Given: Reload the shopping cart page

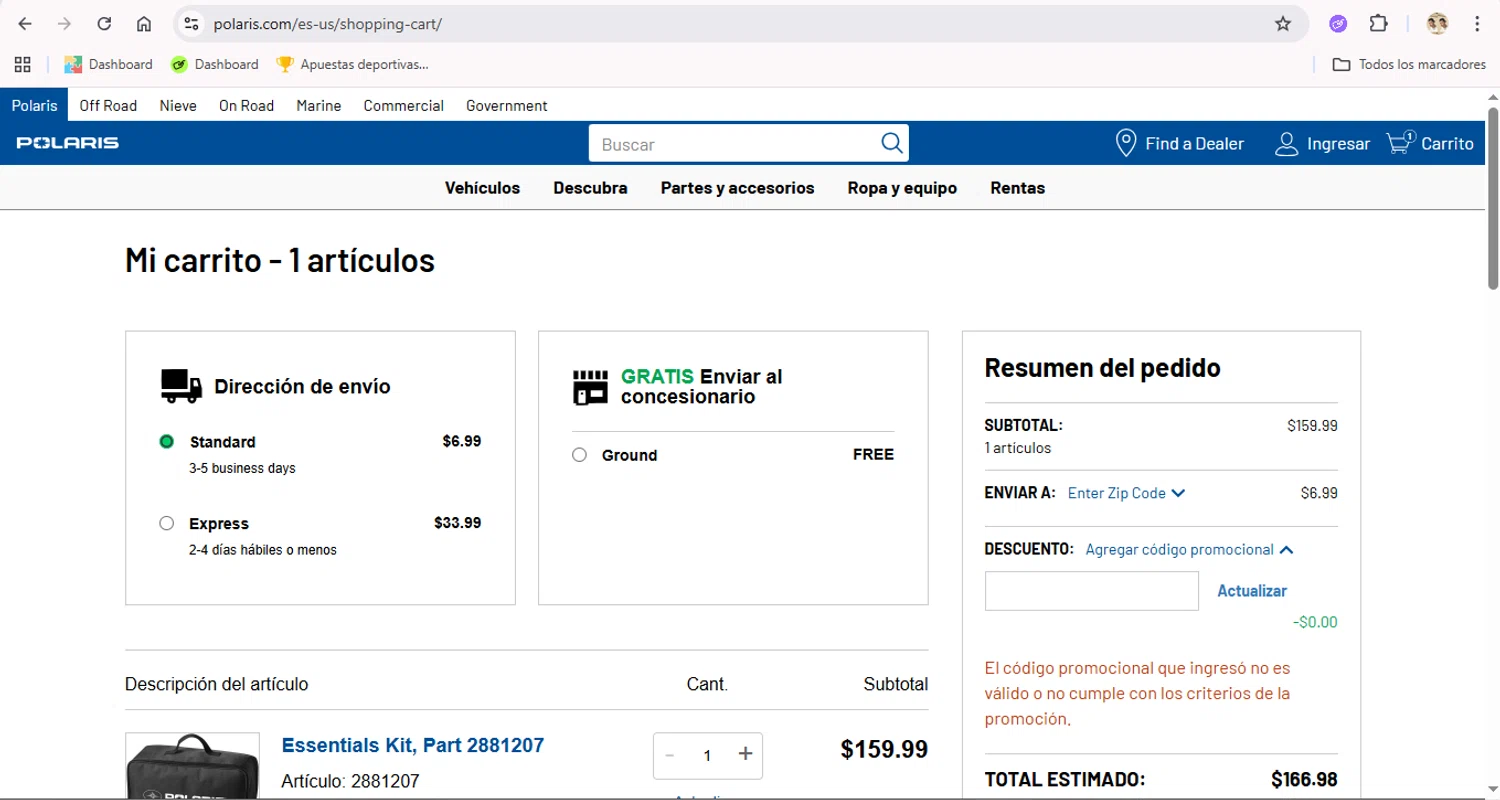Looking at the screenshot, I should click(x=104, y=24).
